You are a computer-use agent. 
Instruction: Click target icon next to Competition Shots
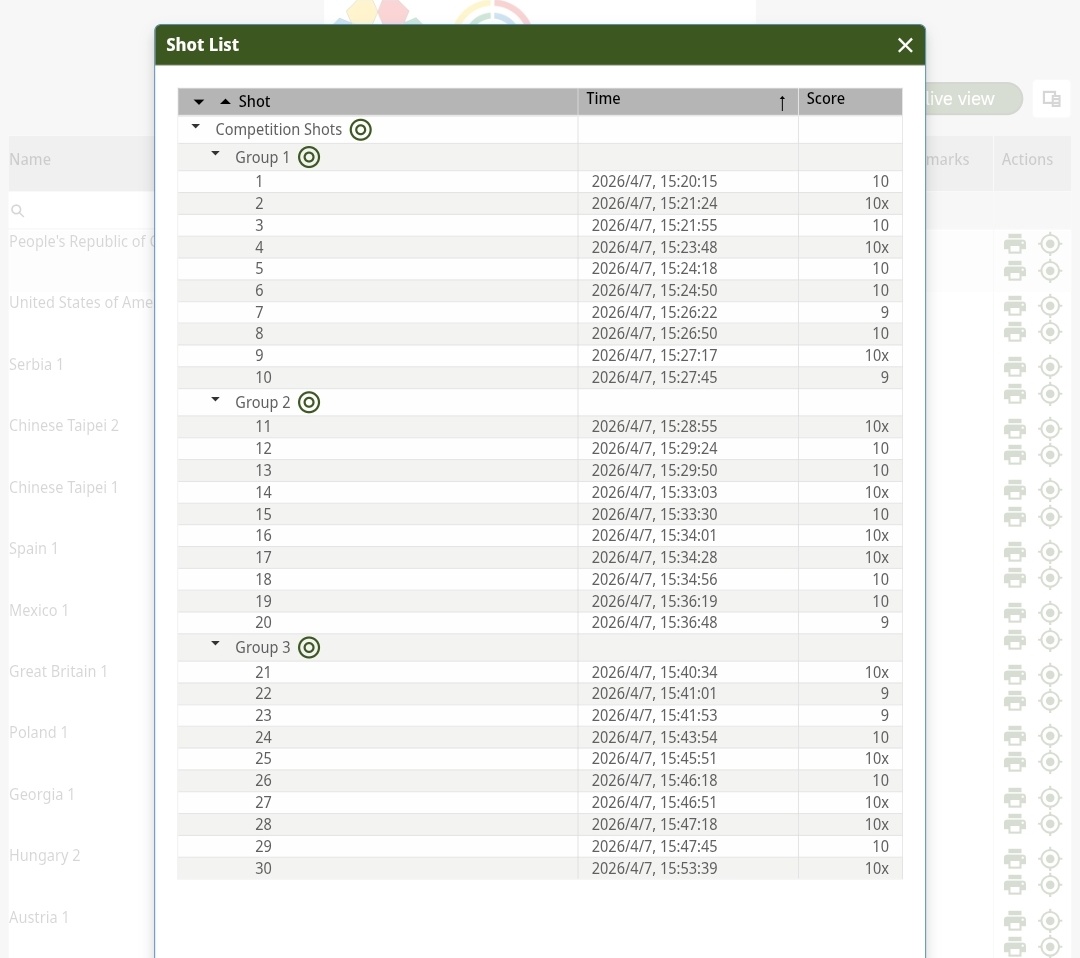(360, 129)
